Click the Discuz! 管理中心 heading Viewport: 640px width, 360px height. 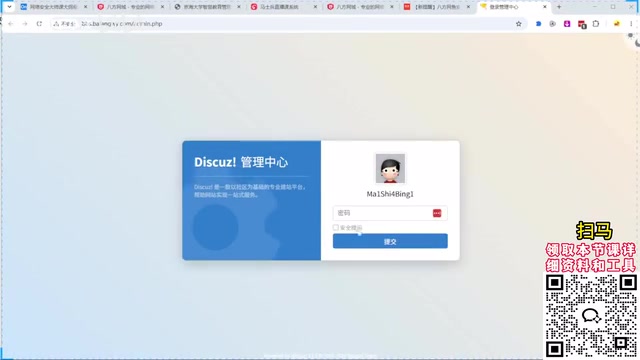[241, 162]
